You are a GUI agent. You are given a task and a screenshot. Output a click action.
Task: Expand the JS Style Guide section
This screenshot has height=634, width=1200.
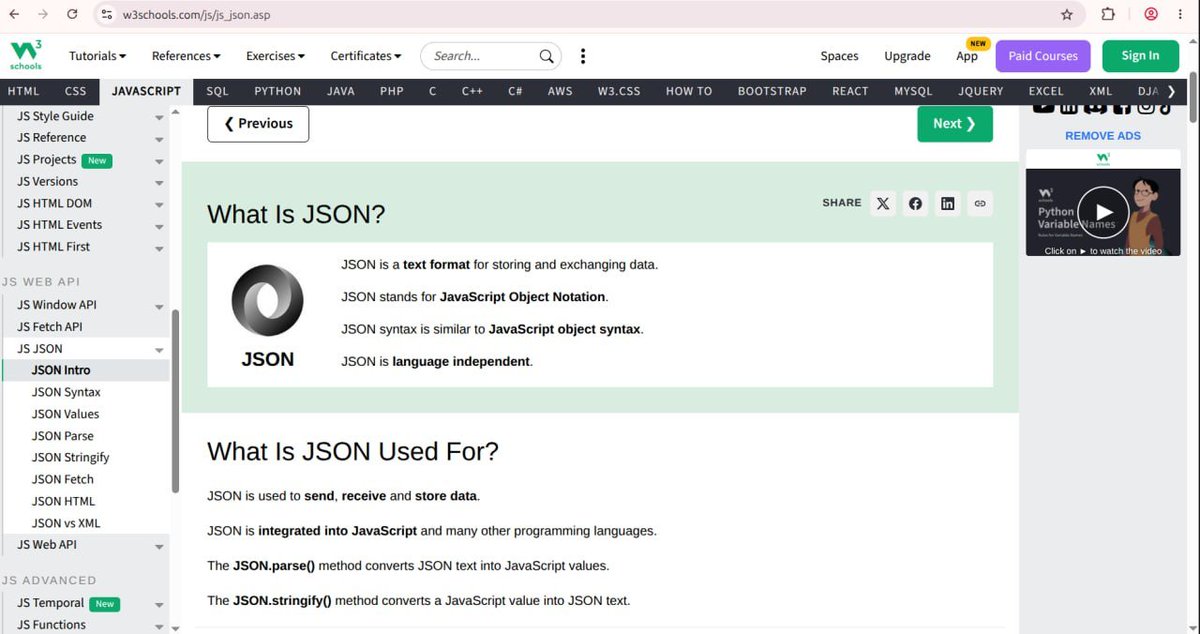159,117
